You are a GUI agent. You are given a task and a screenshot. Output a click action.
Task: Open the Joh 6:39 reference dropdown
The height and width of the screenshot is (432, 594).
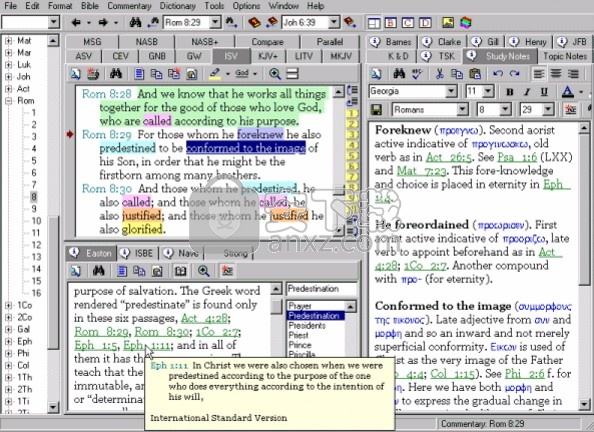[334, 22]
